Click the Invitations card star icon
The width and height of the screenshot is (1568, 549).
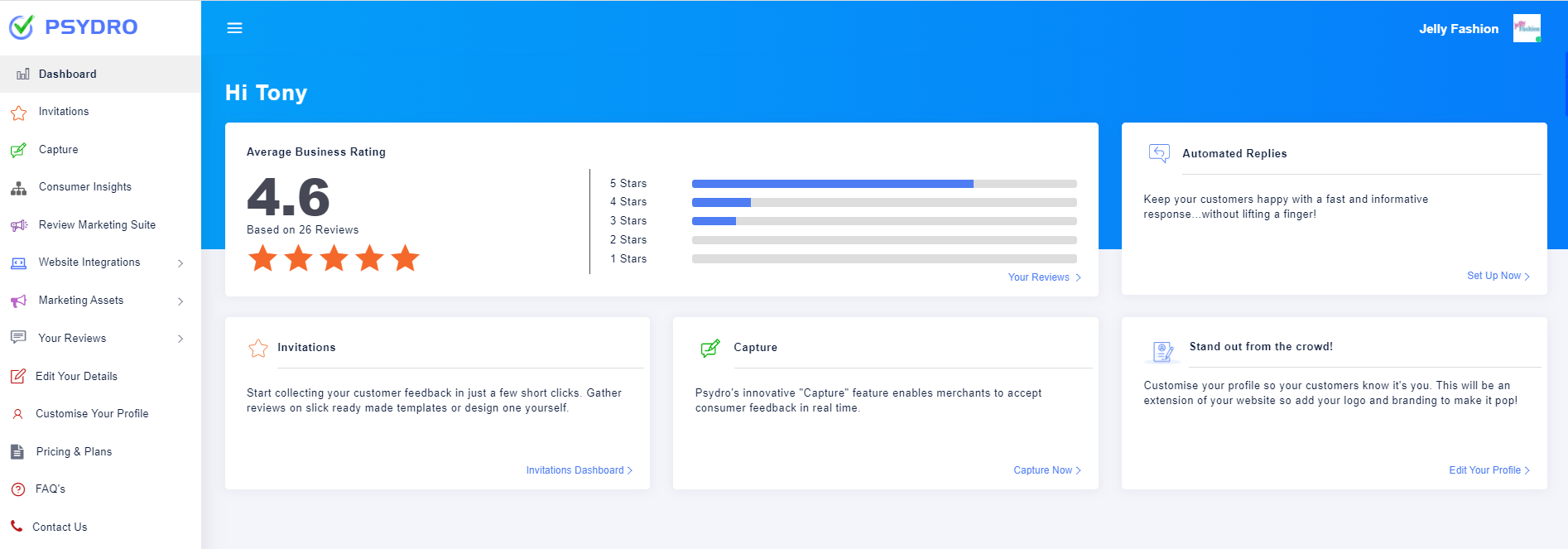click(258, 348)
